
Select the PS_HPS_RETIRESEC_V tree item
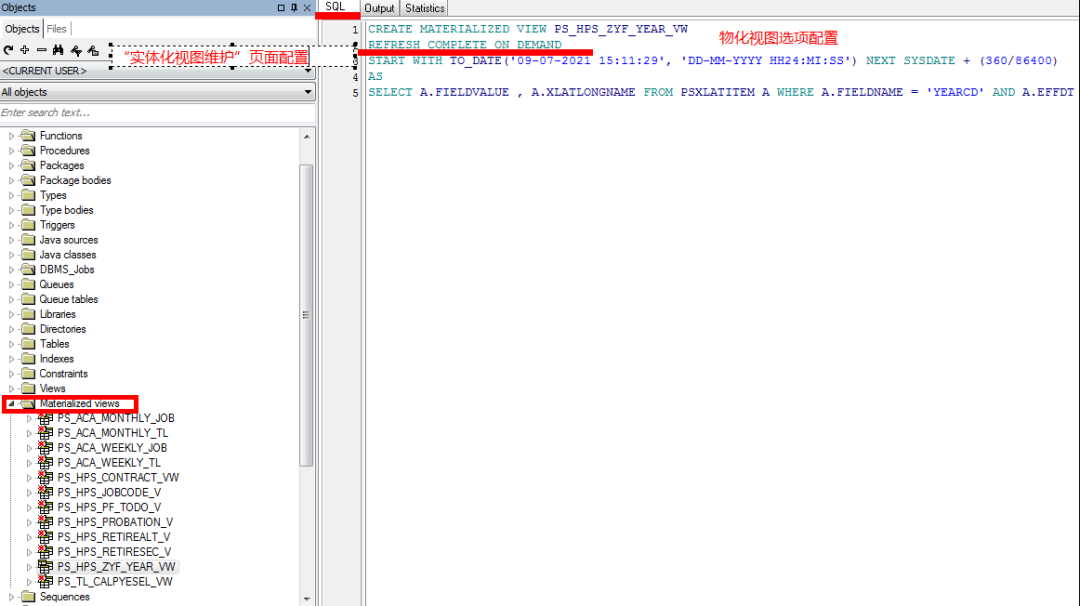(114, 552)
